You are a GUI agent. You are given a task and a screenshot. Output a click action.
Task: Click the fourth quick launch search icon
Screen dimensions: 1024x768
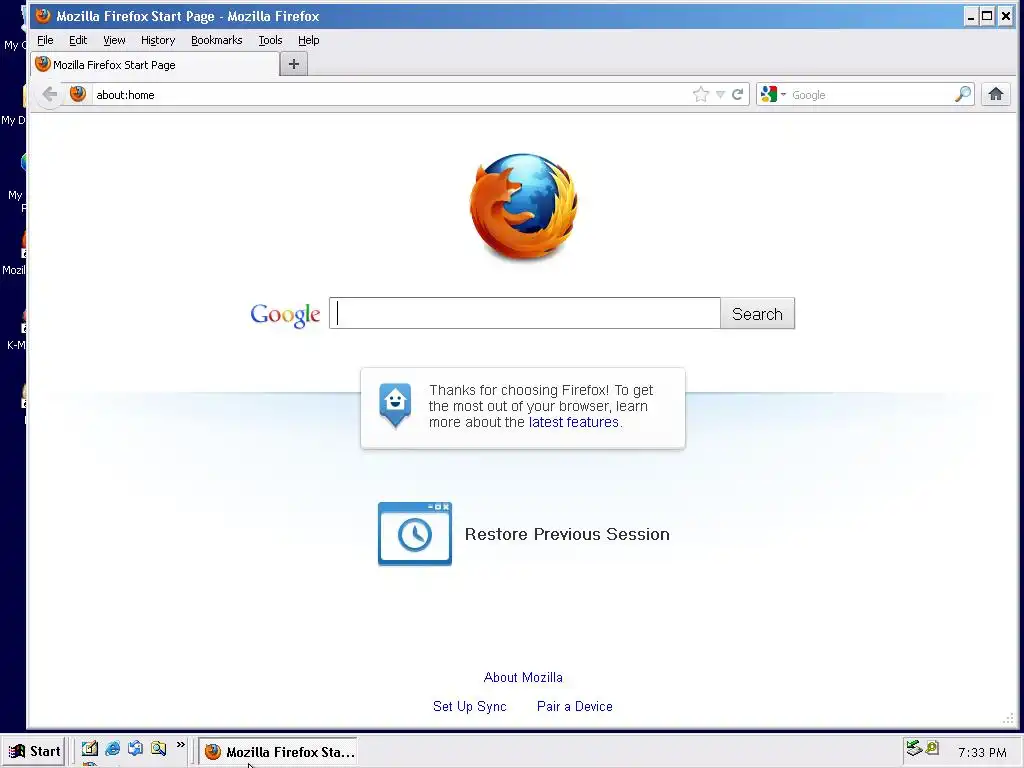point(158,748)
